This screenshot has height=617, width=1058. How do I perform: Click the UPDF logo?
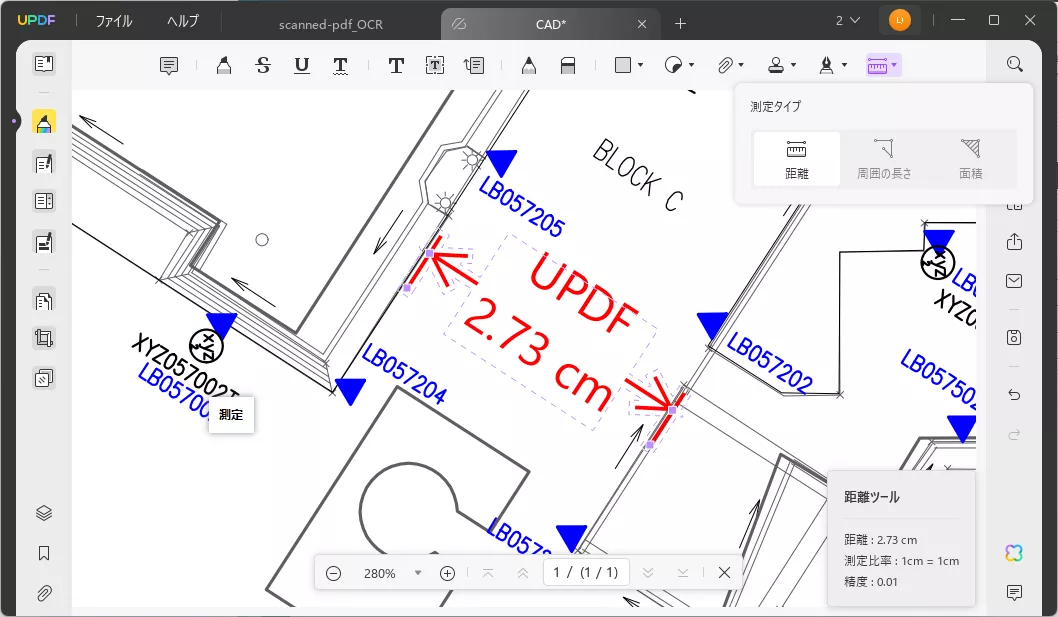coord(36,20)
